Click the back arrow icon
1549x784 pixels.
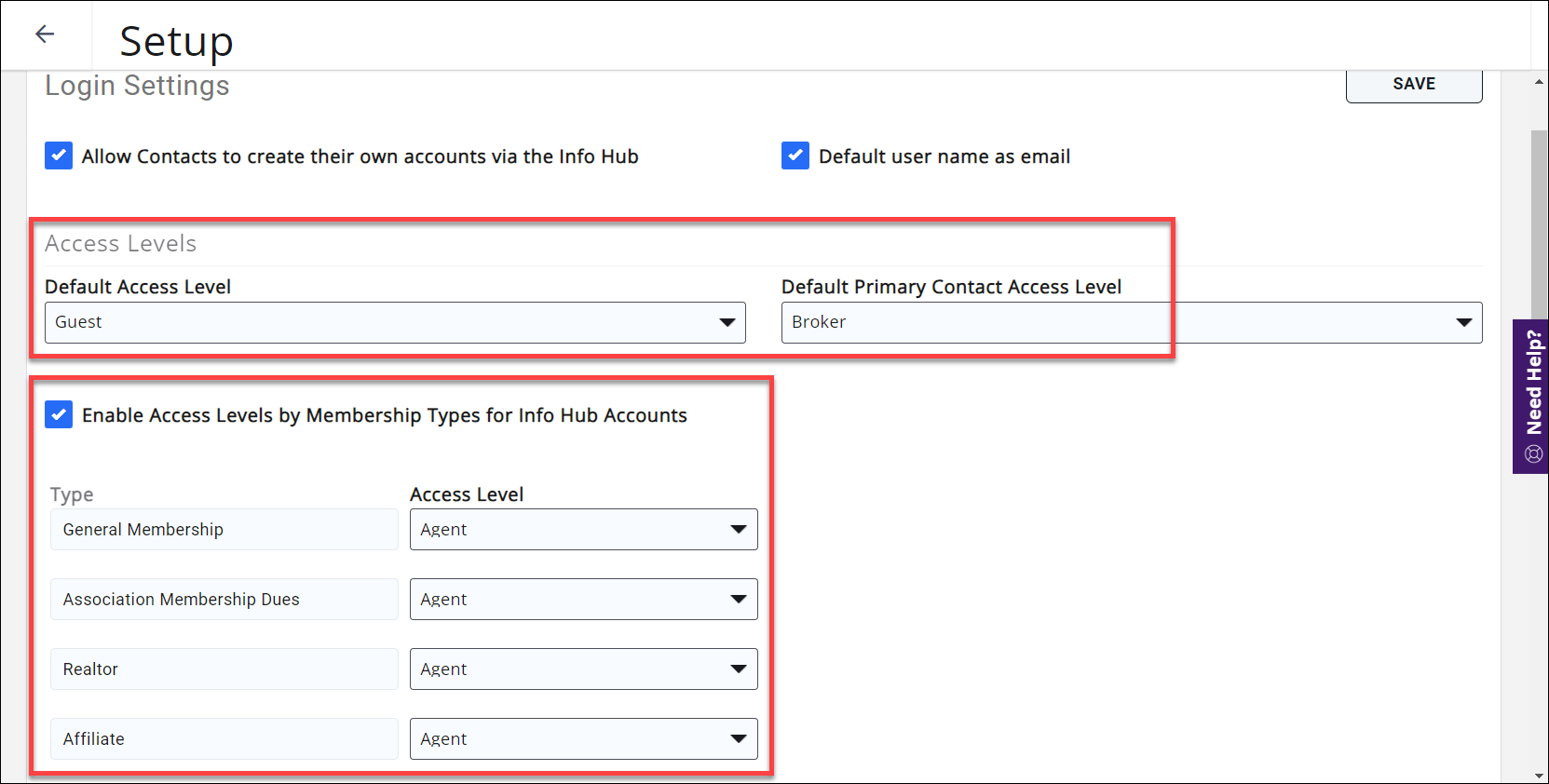[45, 34]
